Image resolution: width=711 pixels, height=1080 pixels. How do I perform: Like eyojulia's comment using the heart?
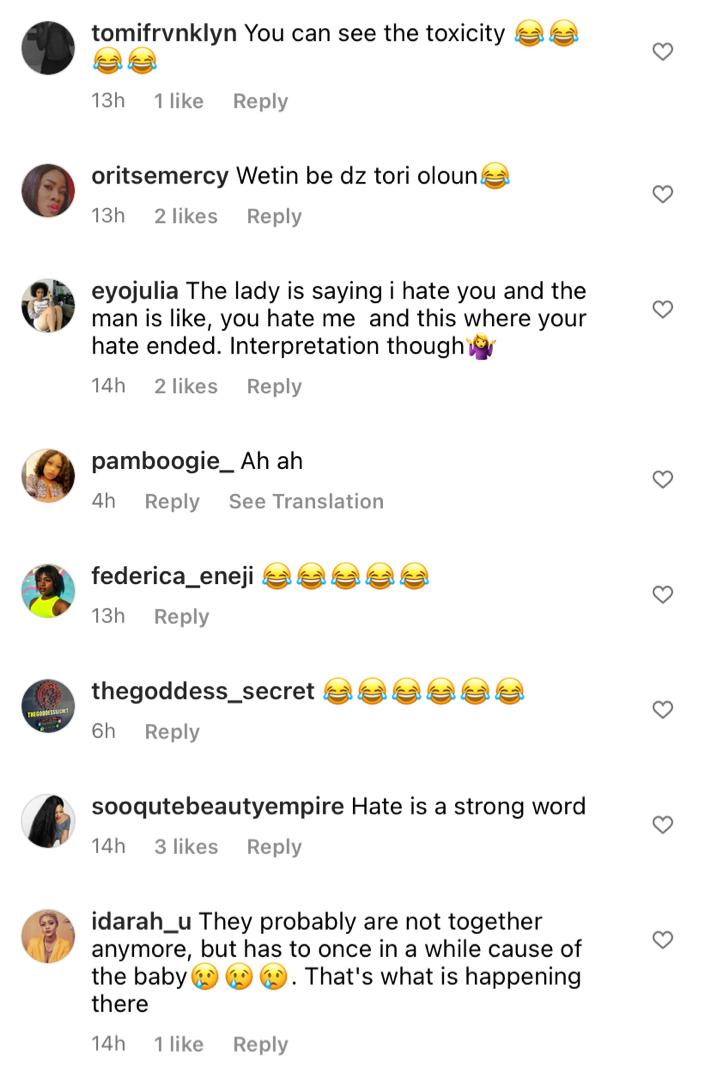(662, 309)
